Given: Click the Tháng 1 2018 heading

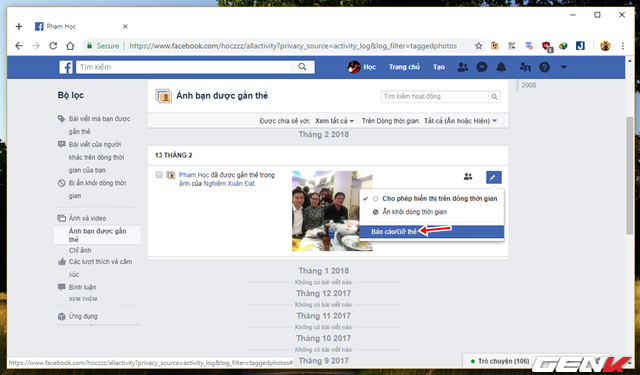Looking at the screenshot, I should click(x=324, y=271).
